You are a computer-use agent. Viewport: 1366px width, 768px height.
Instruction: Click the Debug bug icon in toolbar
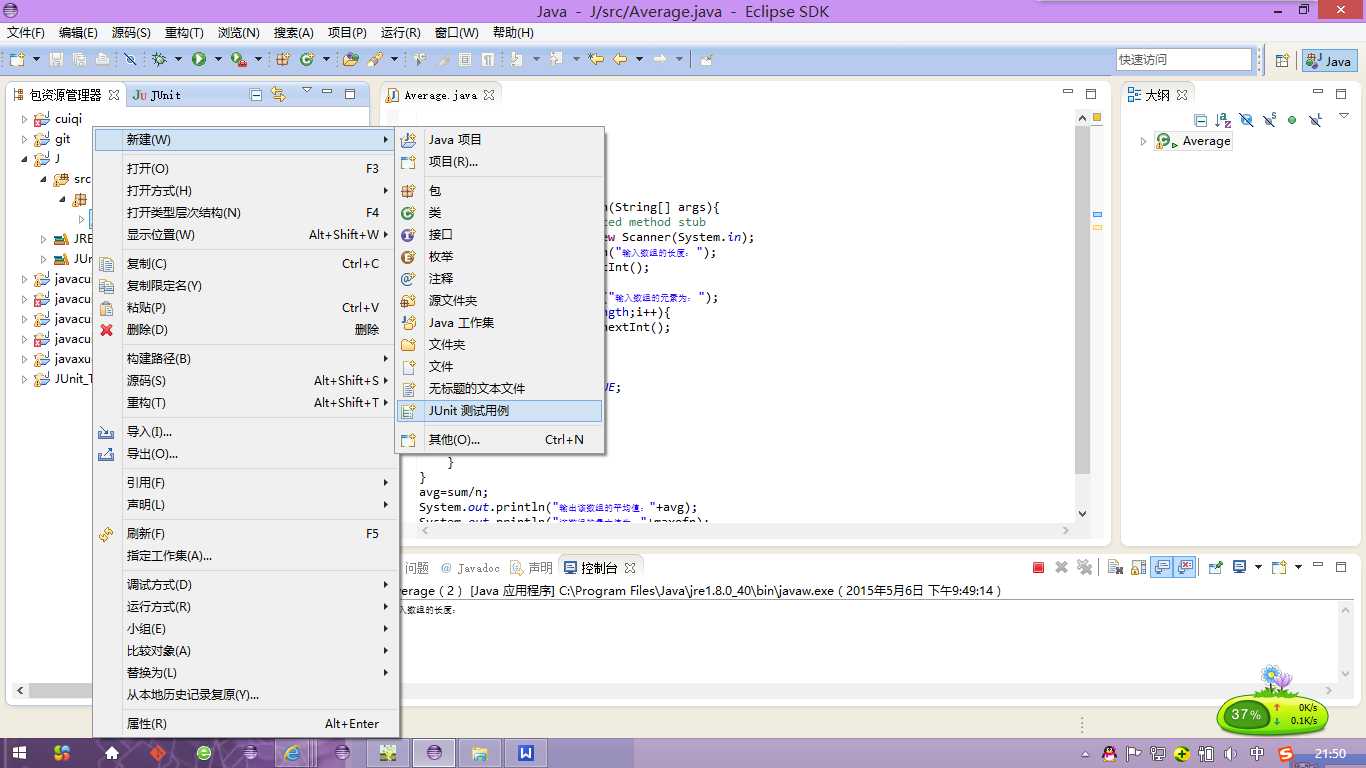(x=158, y=59)
